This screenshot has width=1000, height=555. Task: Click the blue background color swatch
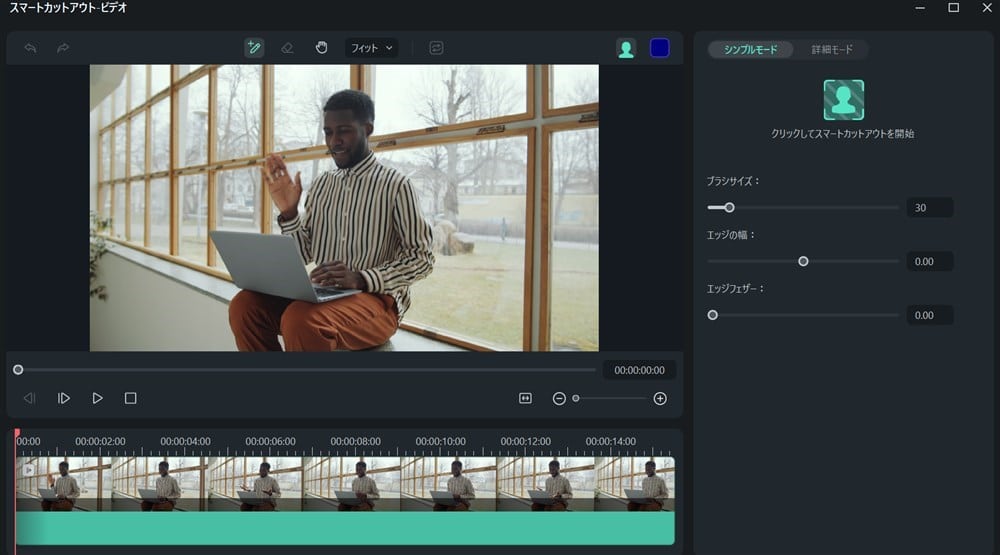659,48
